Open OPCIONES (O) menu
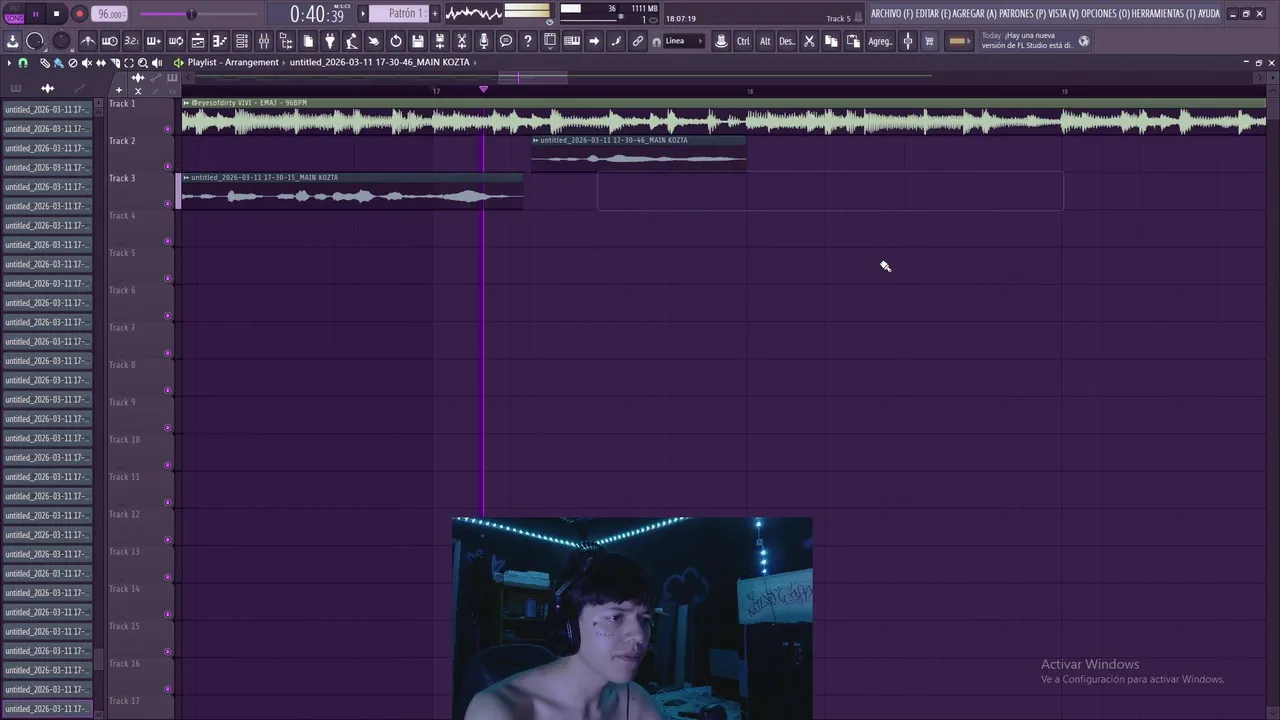This screenshot has width=1280, height=720. pos(1105,14)
